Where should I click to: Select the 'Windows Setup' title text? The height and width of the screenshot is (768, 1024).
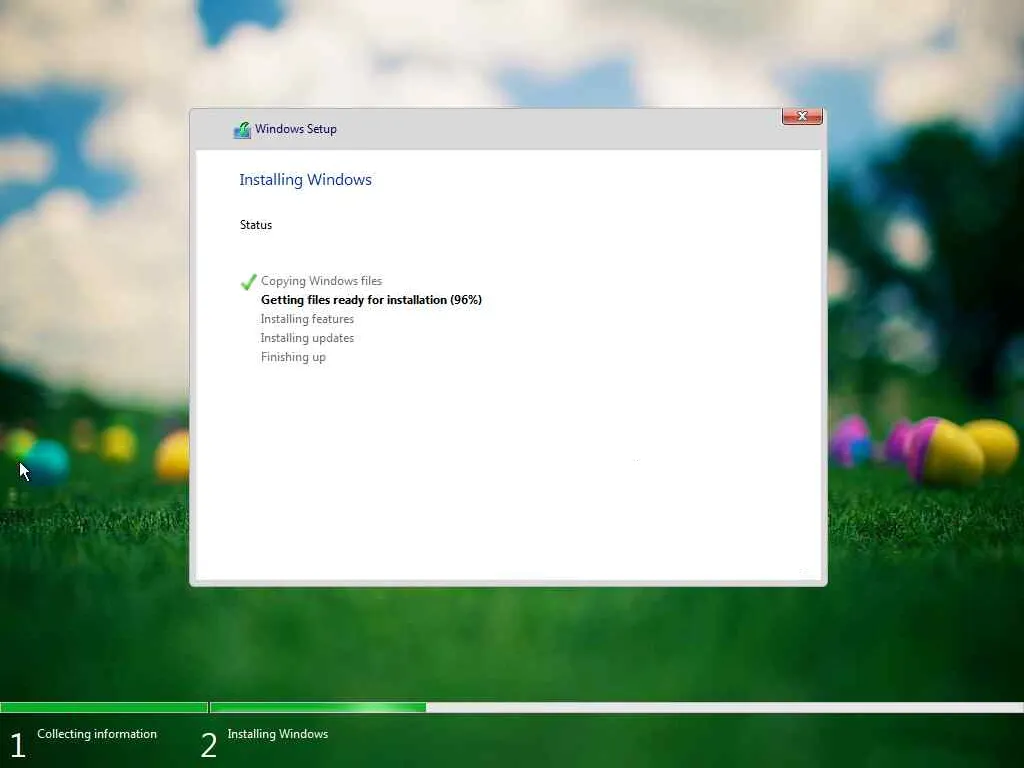tap(296, 129)
